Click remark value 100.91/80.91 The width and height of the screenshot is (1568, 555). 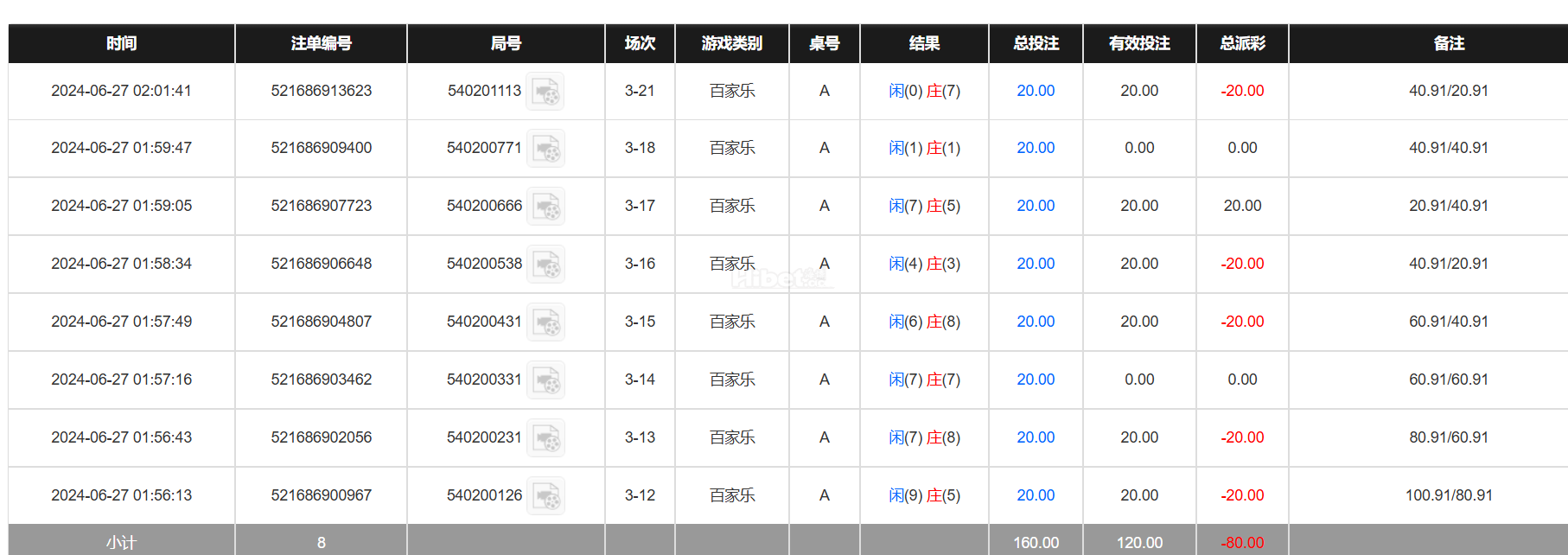(x=1449, y=495)
